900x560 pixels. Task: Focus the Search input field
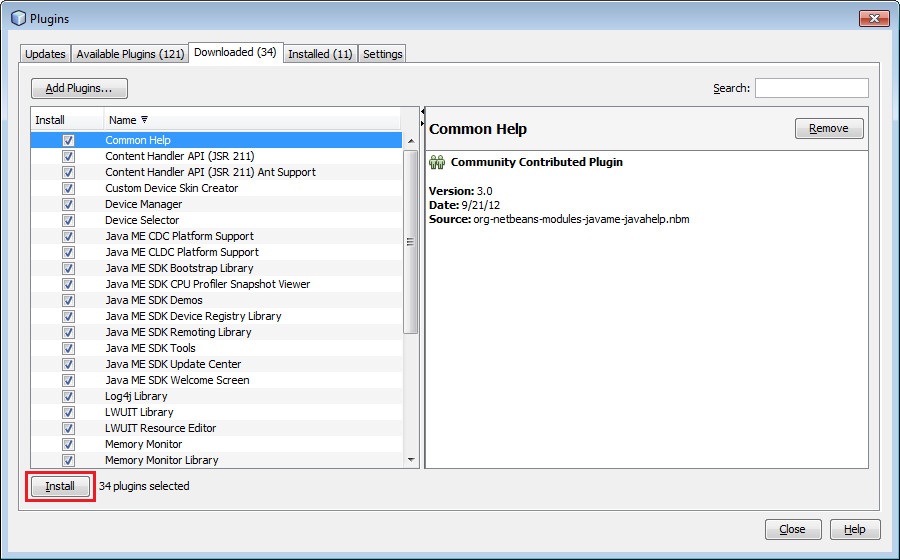pyautogui.click(x=812, y=88)
